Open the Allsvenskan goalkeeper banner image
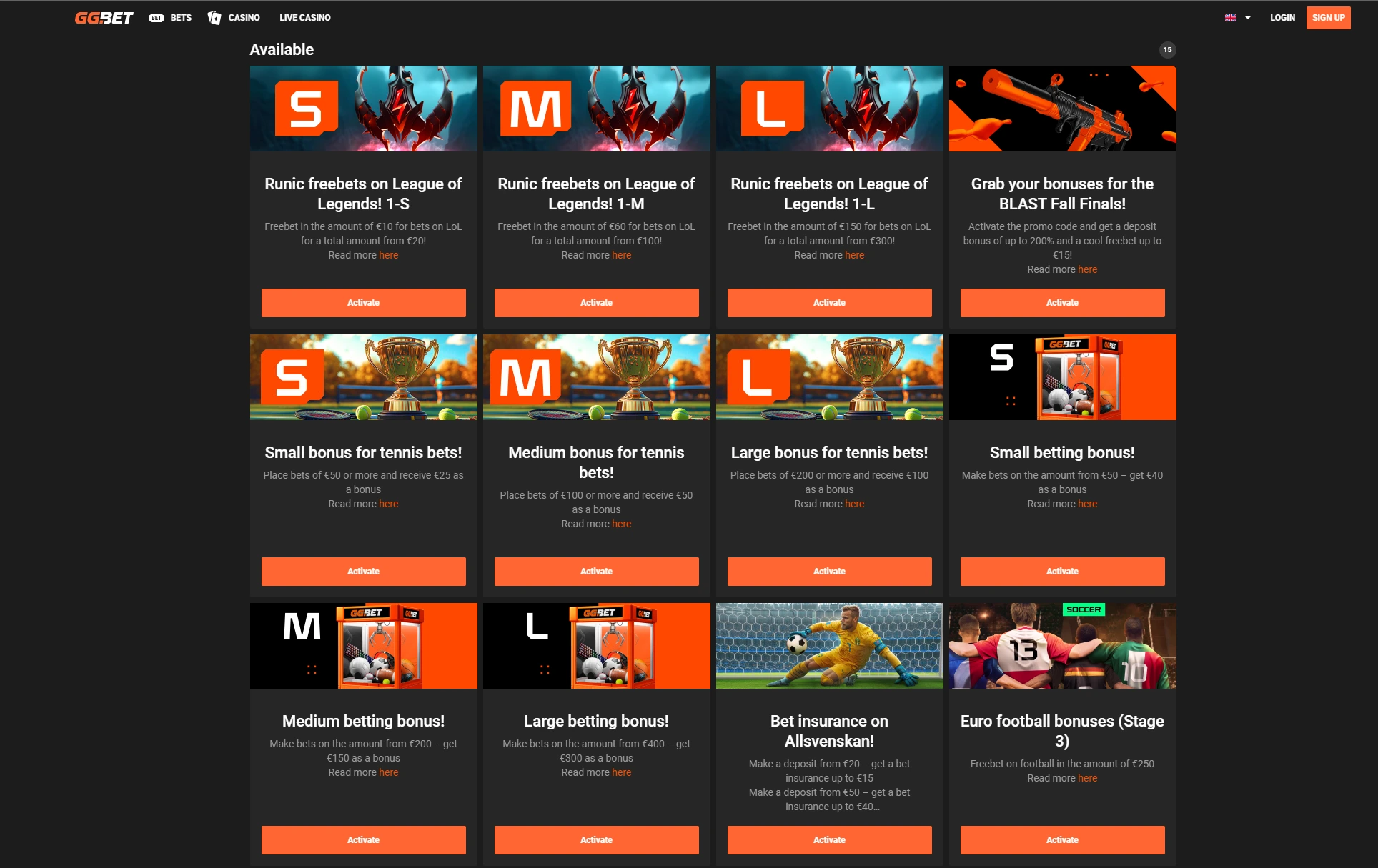1378x868 pixels. point(830,646)
